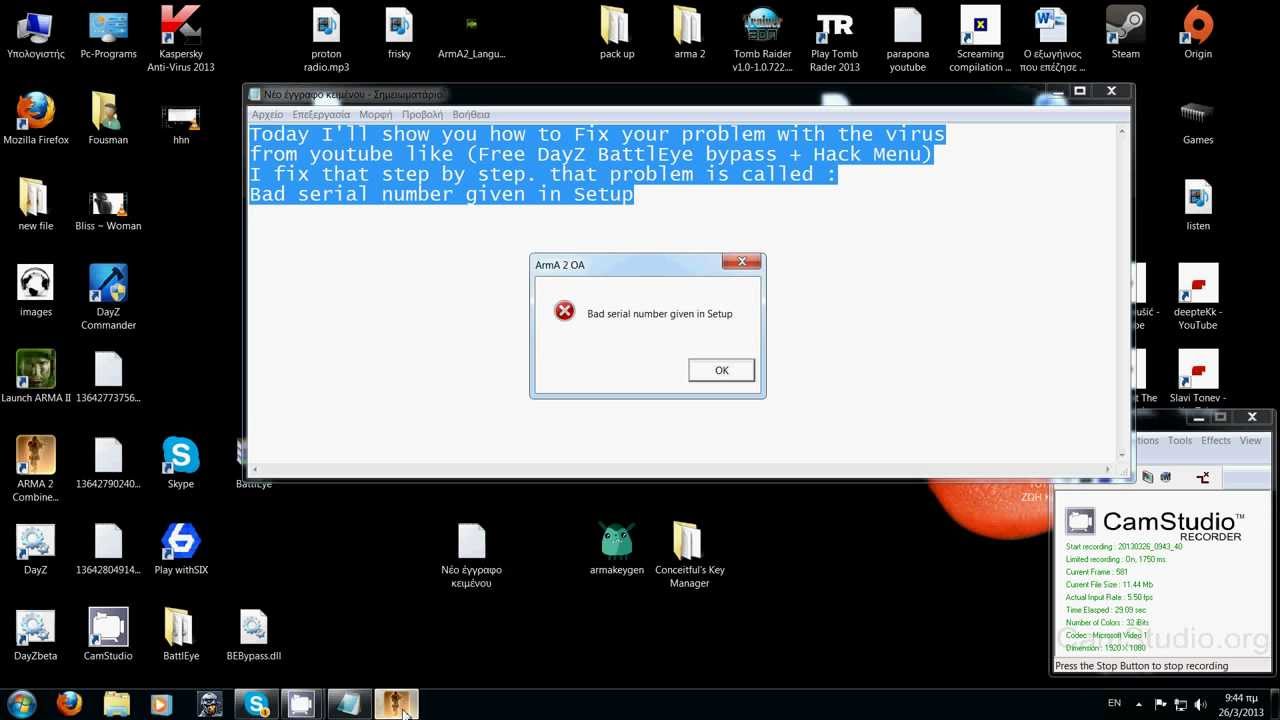
Task: Click the Notepad vertical scrollbar up arrow
Action: [x=1123, y=131]
